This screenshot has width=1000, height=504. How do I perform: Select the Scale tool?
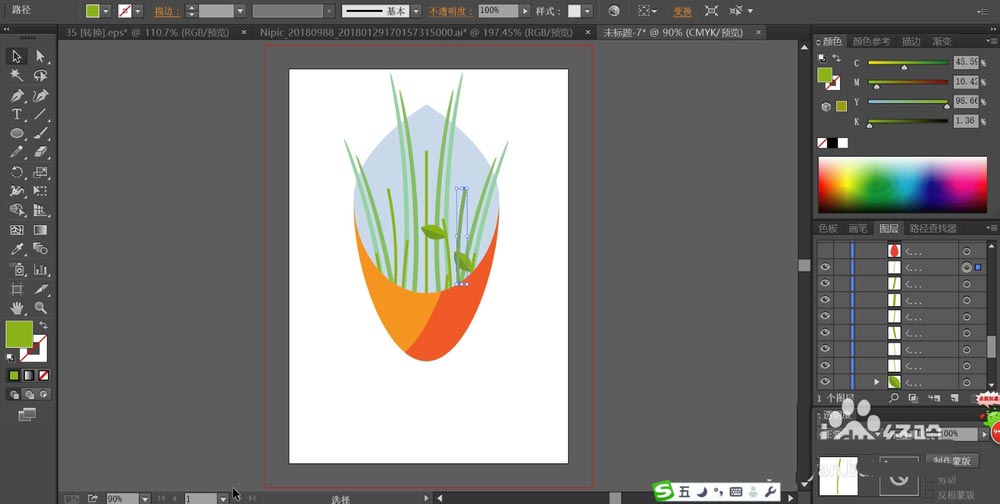pos(40,172)
